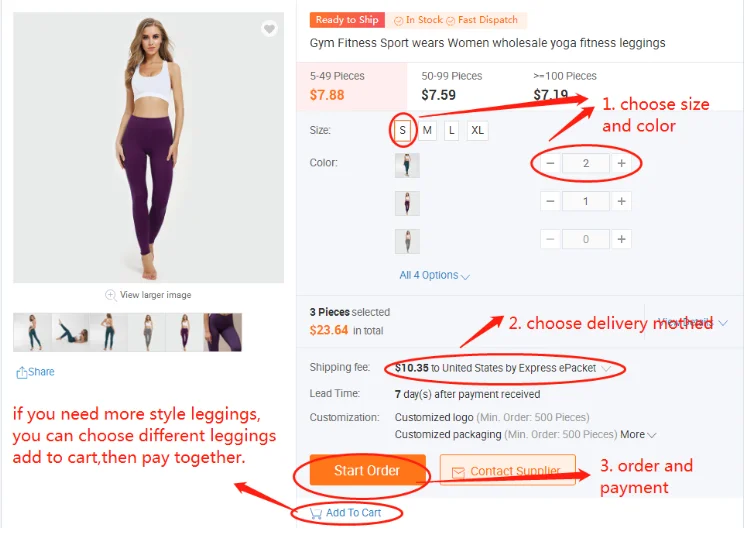The image size is (744, 539).
Task: Click the magnifier View larger image icon
Action: 110,295
